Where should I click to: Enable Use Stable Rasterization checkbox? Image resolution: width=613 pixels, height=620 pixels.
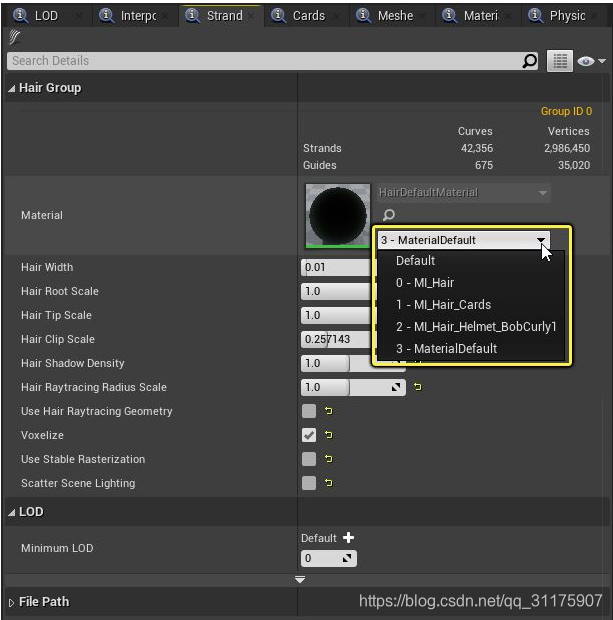coord(309,459)
